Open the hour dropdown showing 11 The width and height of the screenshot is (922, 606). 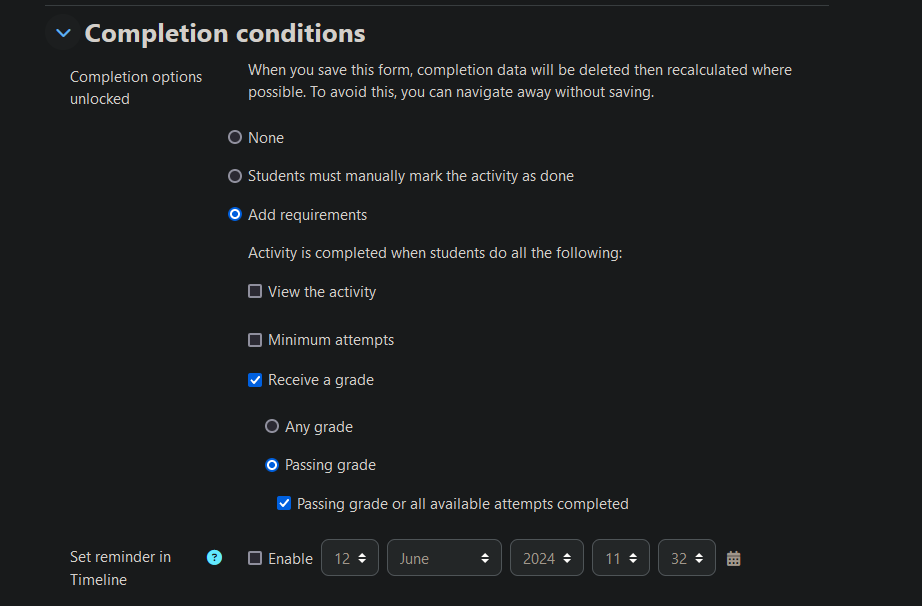click(x=620, y=558)
